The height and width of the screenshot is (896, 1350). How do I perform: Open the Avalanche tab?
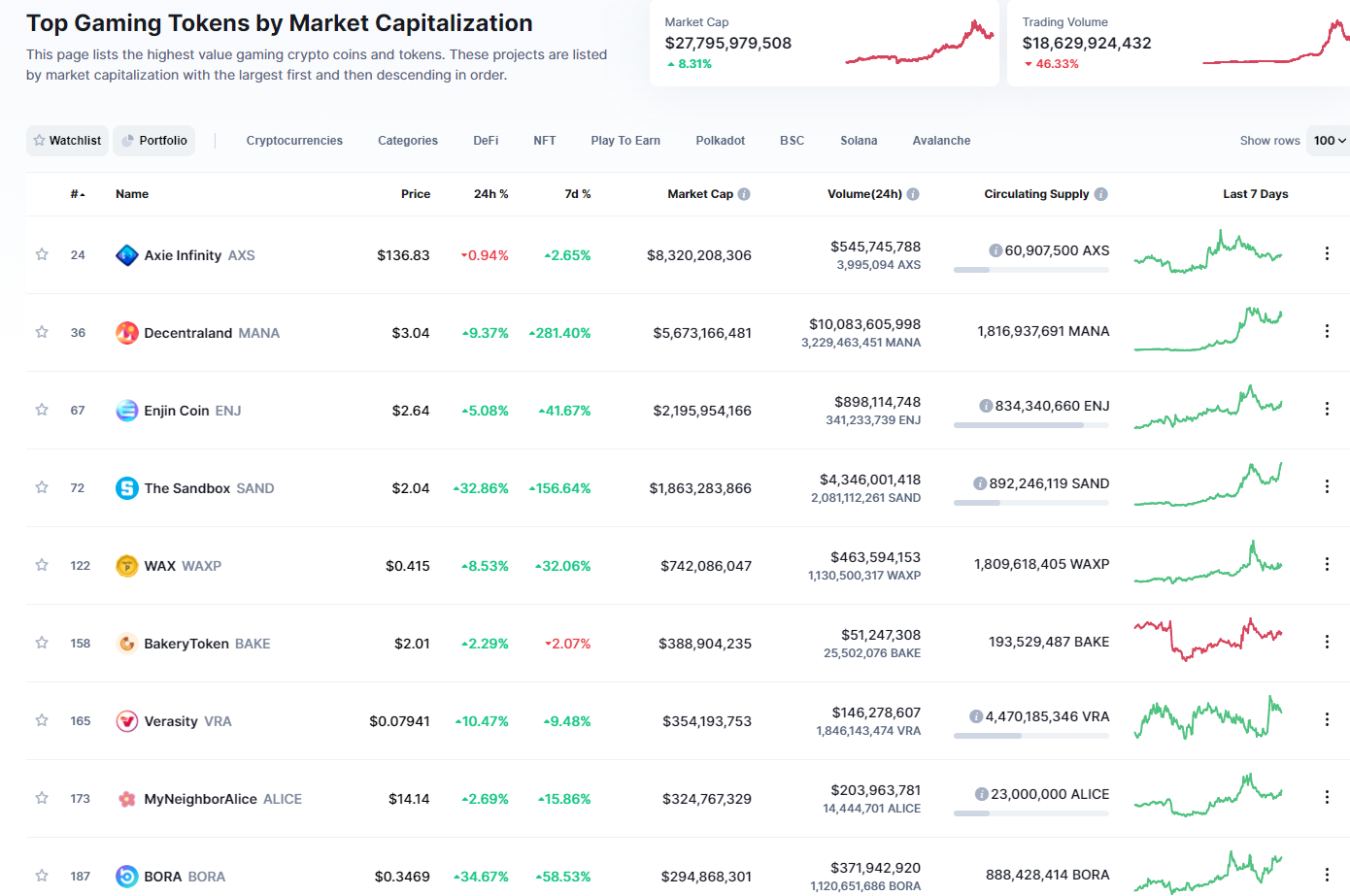click(x=941, y=141)
